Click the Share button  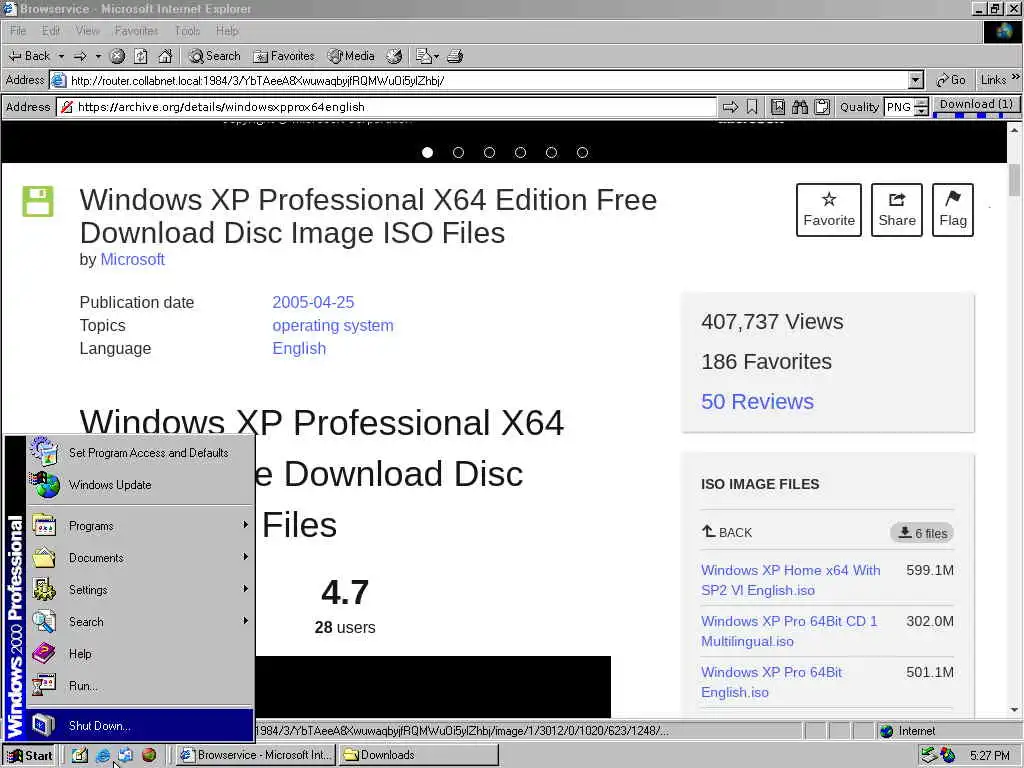coord(897,210)
